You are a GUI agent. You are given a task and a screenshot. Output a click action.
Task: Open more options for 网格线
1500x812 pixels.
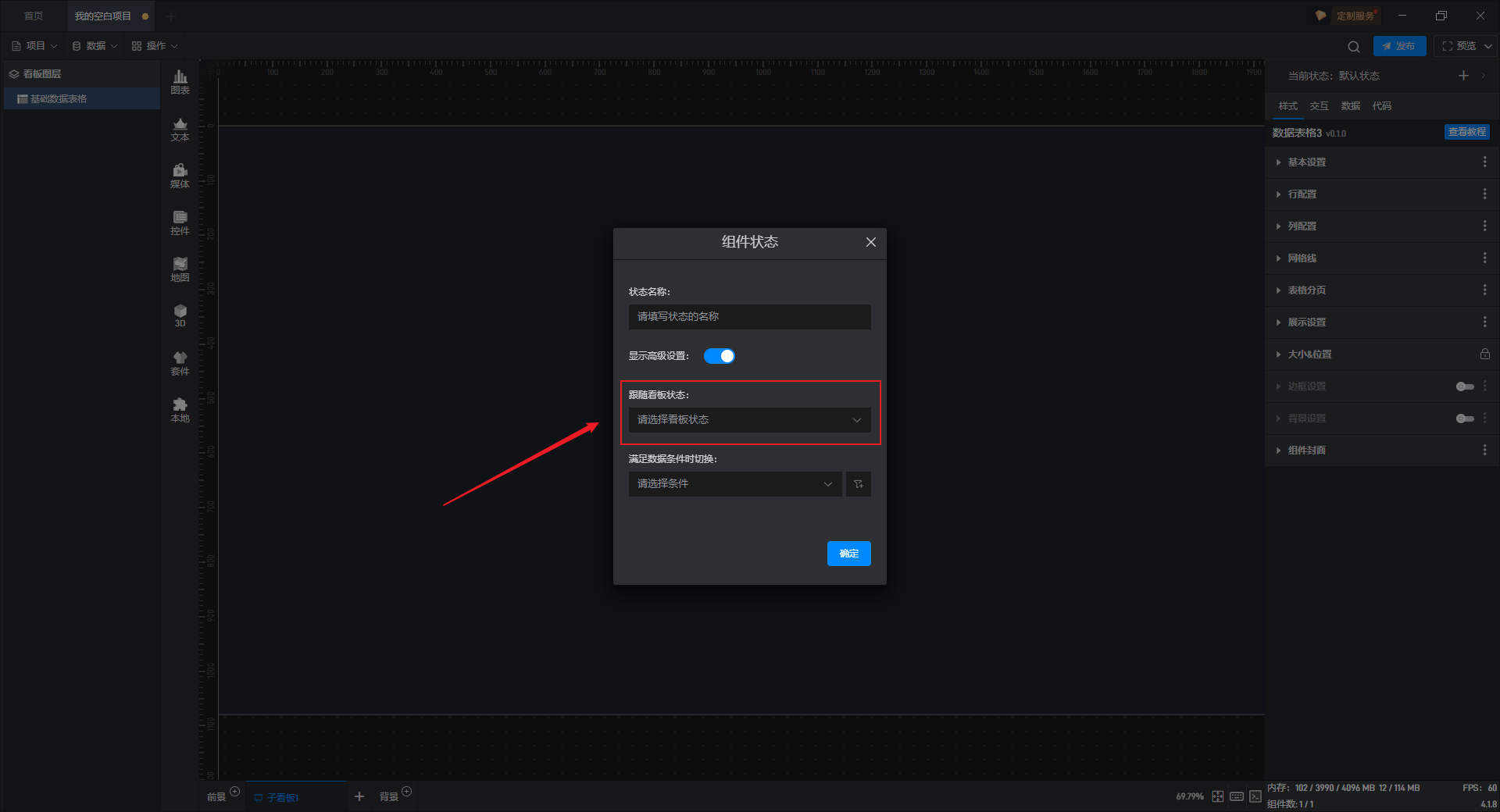click(1484, 258)
